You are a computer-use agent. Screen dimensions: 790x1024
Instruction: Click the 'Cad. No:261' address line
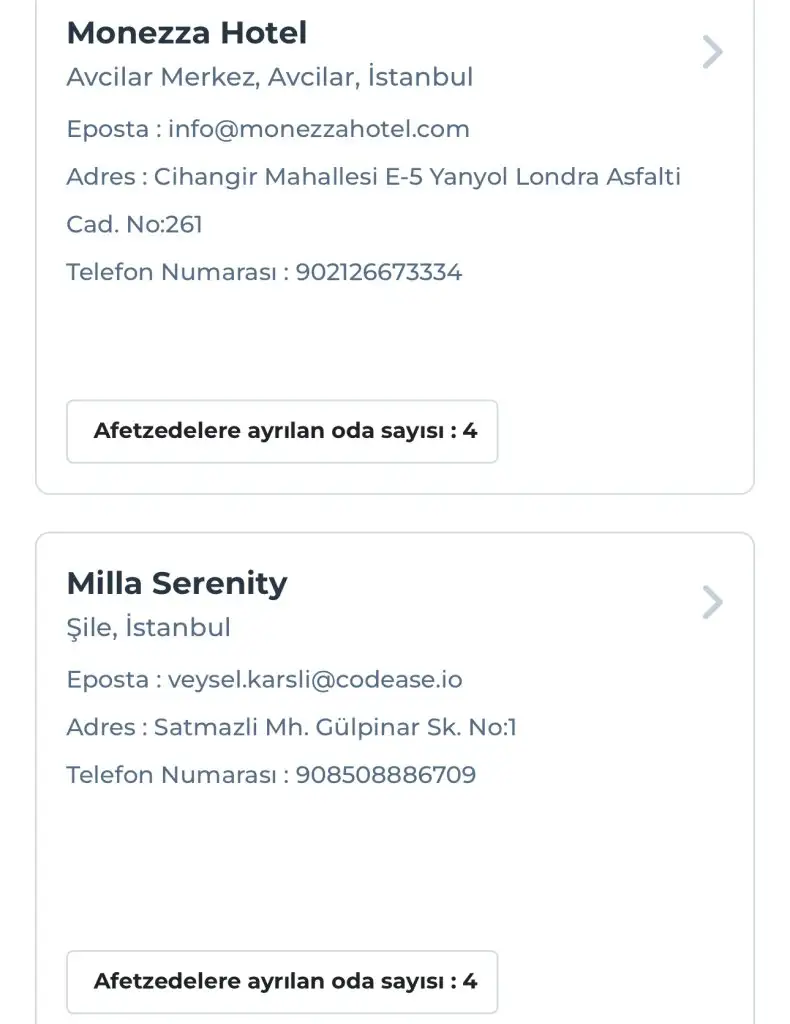134,225
